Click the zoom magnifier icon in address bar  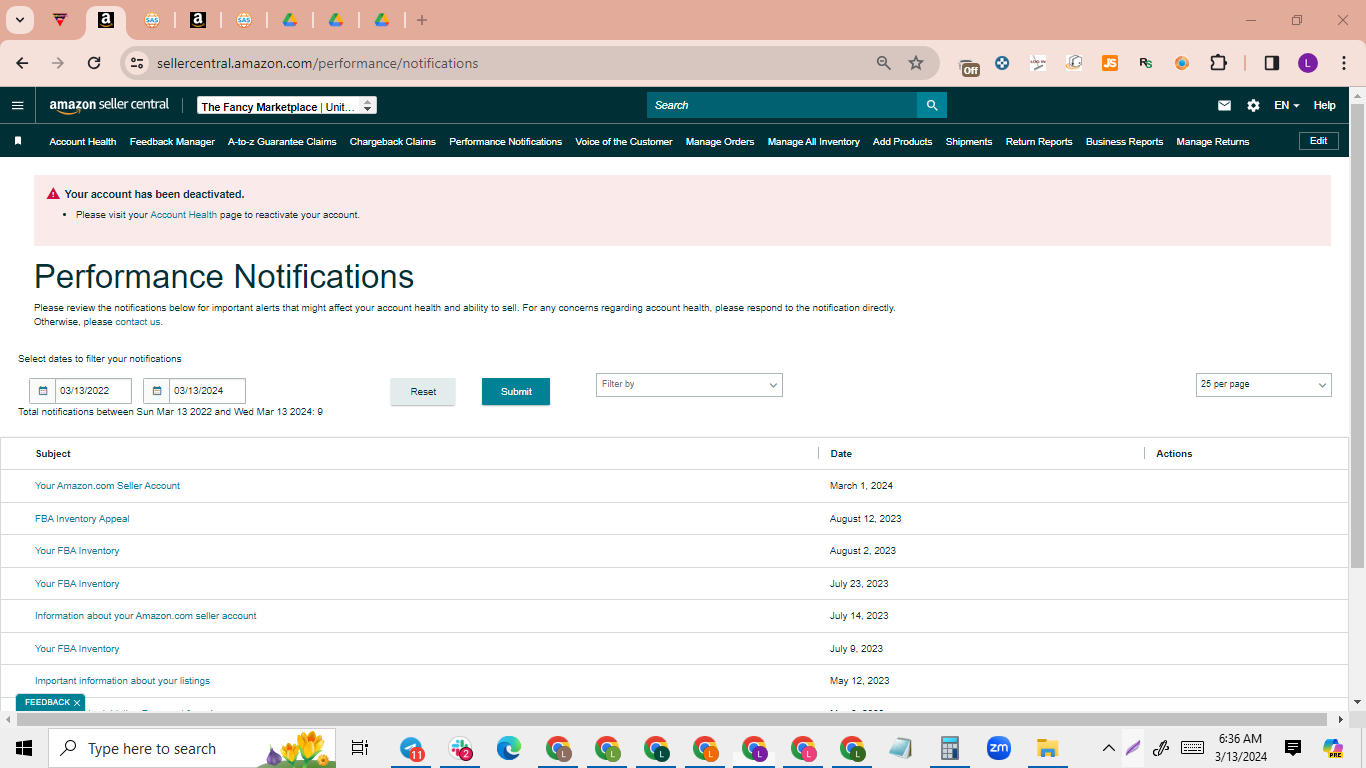(884, 63)
